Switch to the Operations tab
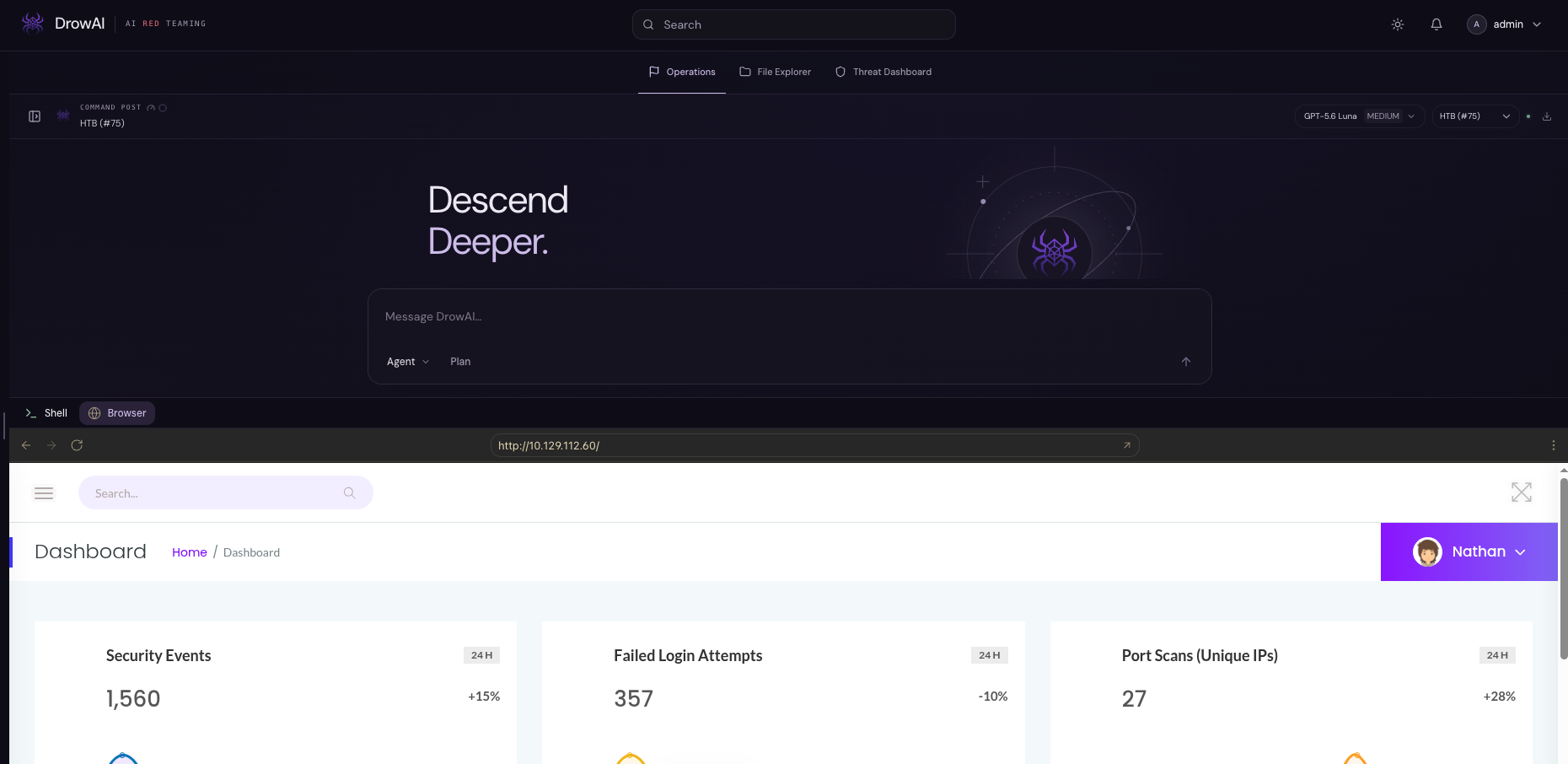The image size is (1568, 764). tap(682, 72)
